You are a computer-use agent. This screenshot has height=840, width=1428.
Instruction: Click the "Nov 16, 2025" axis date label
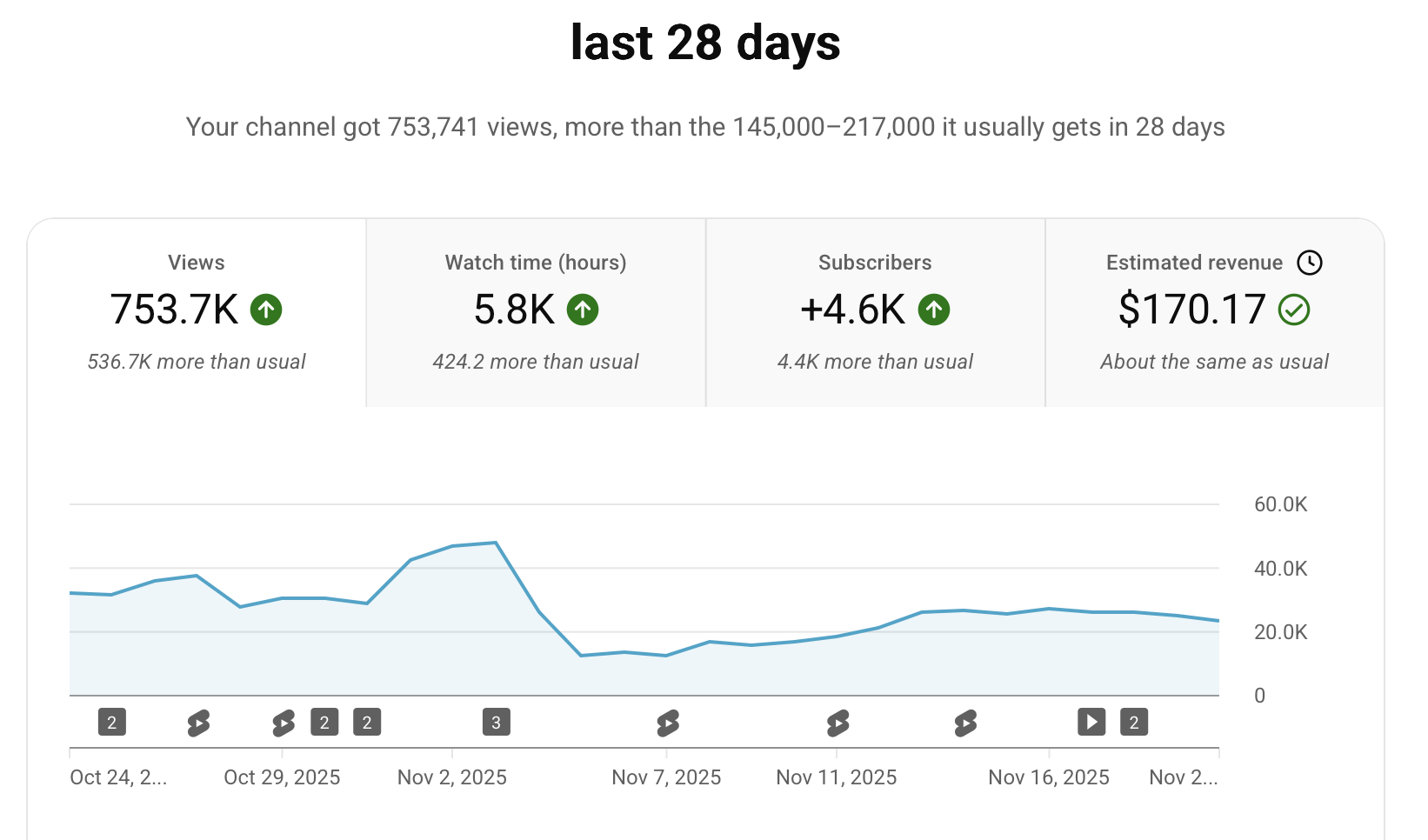tap(1049, 777)
